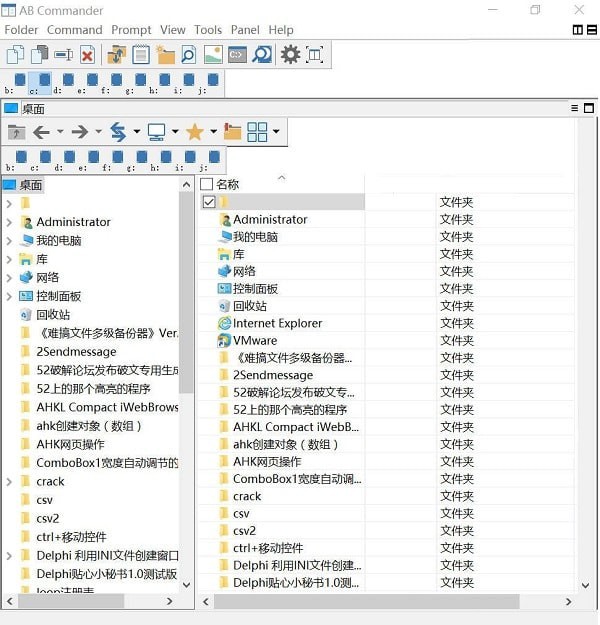Viewport: 600px width, 625px height.
Task: Create a new folder with toolbar icon
Action: click(x=165, y=55)
